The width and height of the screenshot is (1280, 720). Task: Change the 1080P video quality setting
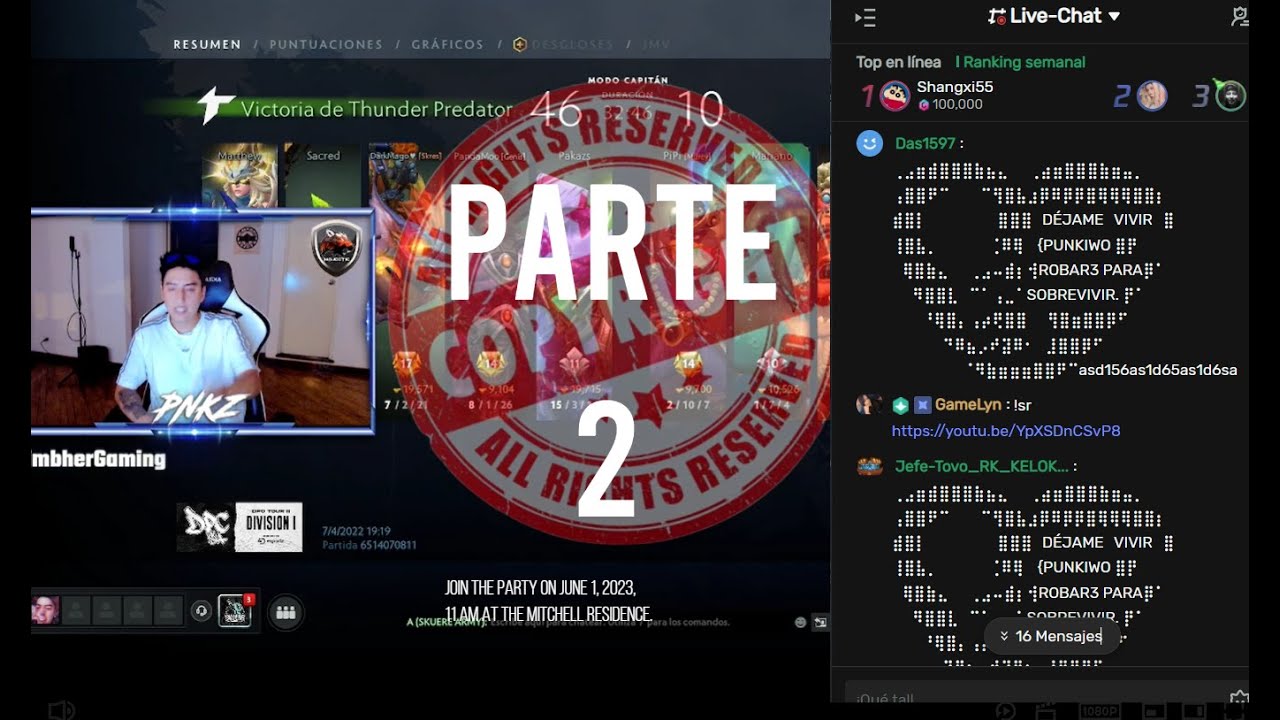(x=1100, y=710)
